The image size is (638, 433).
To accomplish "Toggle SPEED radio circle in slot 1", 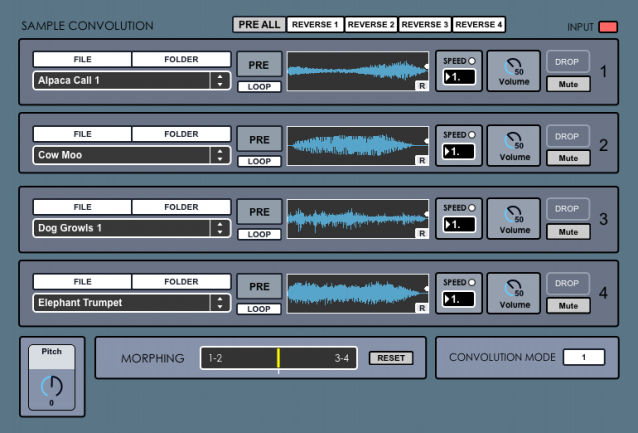I will point(472,61).
